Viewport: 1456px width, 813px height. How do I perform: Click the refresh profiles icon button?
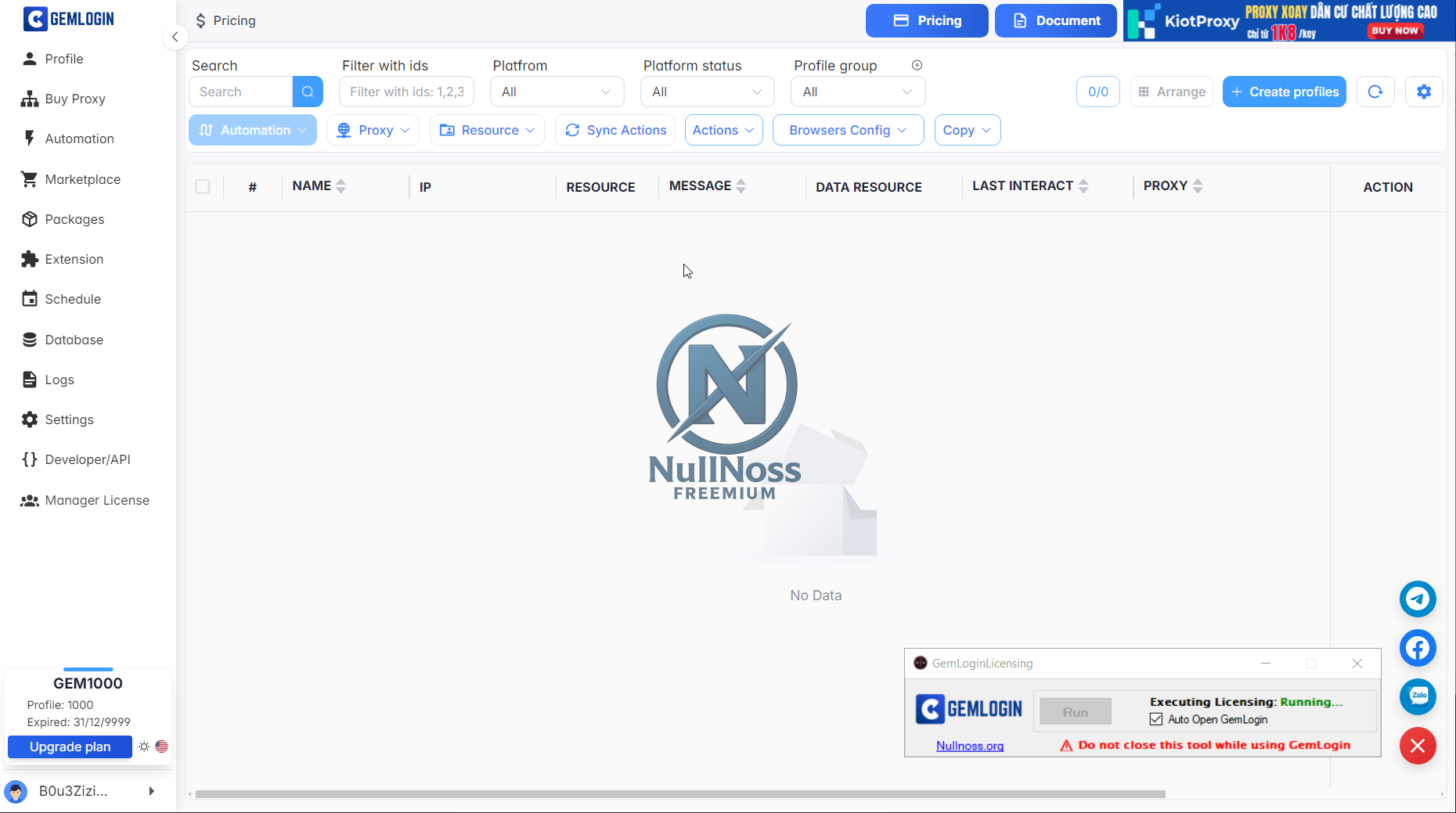coord(1375,92)
